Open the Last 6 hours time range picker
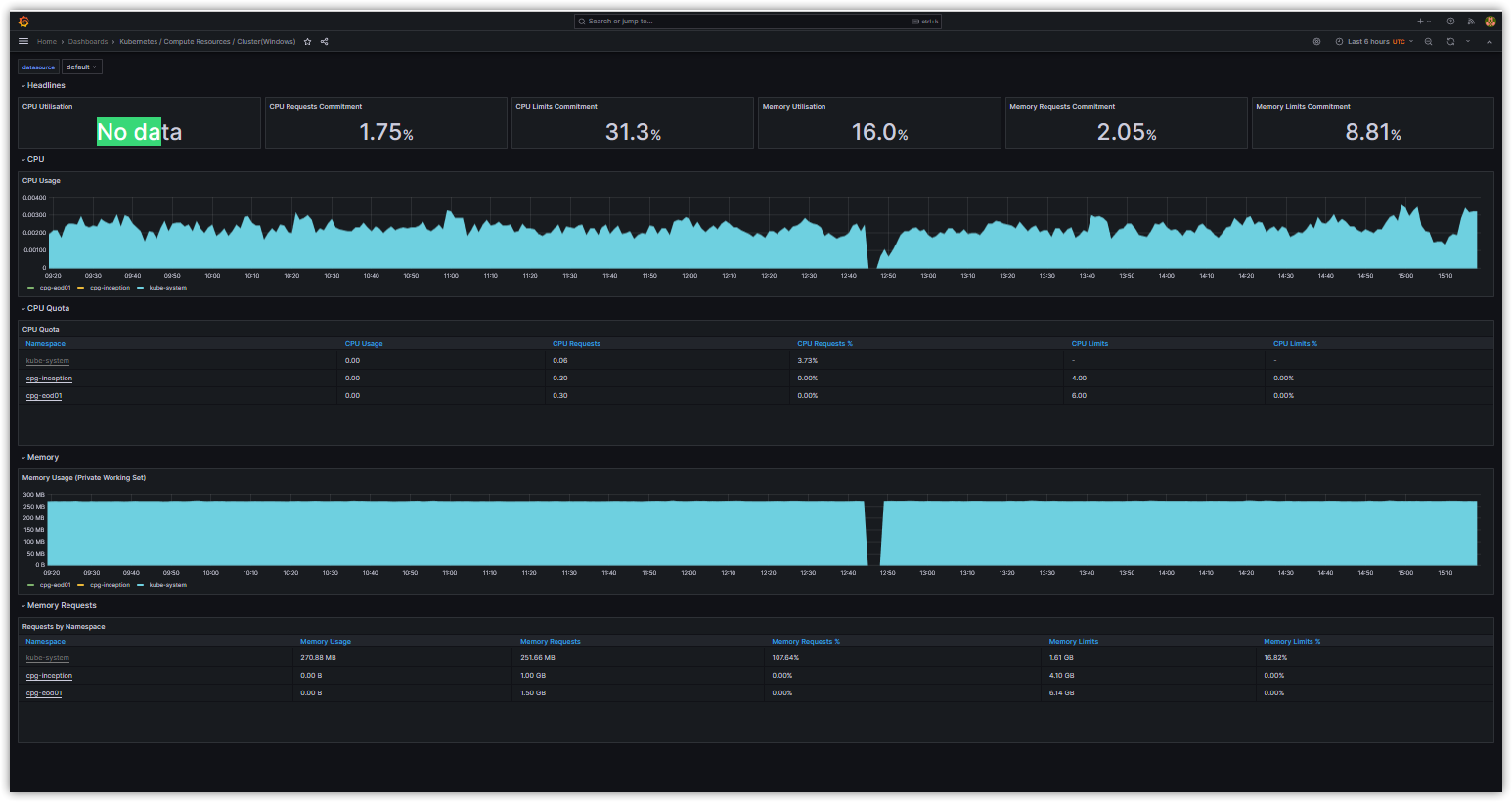The height and width of the screenshot is (802, 1512). (x=1369, y=41)
